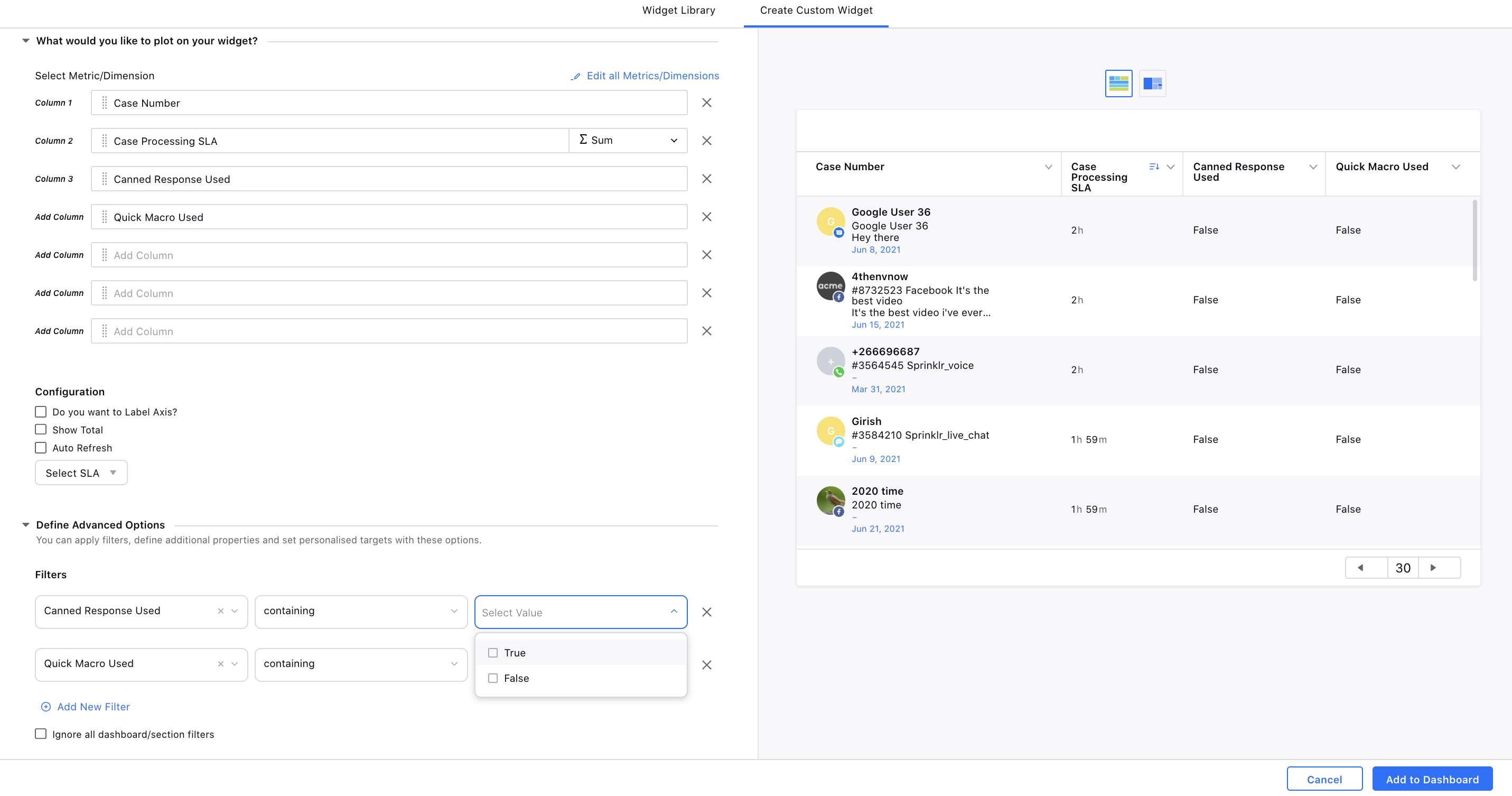
Task: Open Jun 15, 2021 date link
Action: (x=878, y=325)
